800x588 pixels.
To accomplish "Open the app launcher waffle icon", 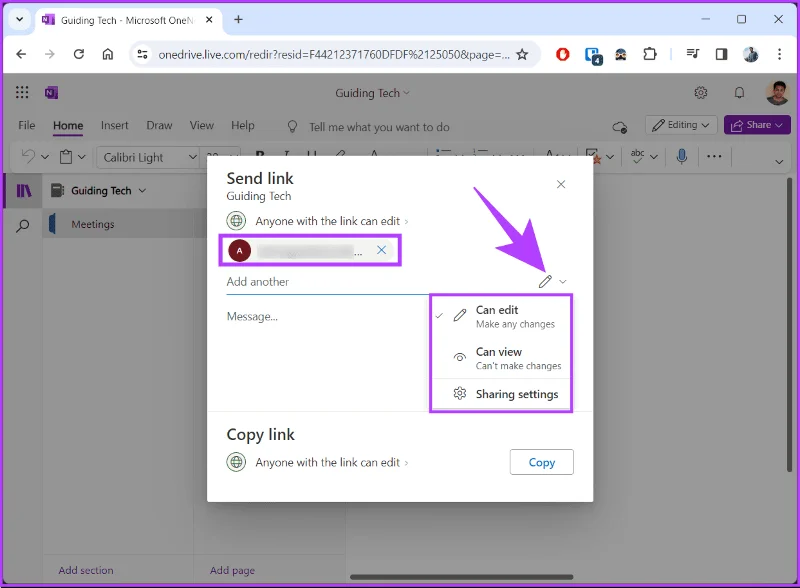I will coord(22,92).
